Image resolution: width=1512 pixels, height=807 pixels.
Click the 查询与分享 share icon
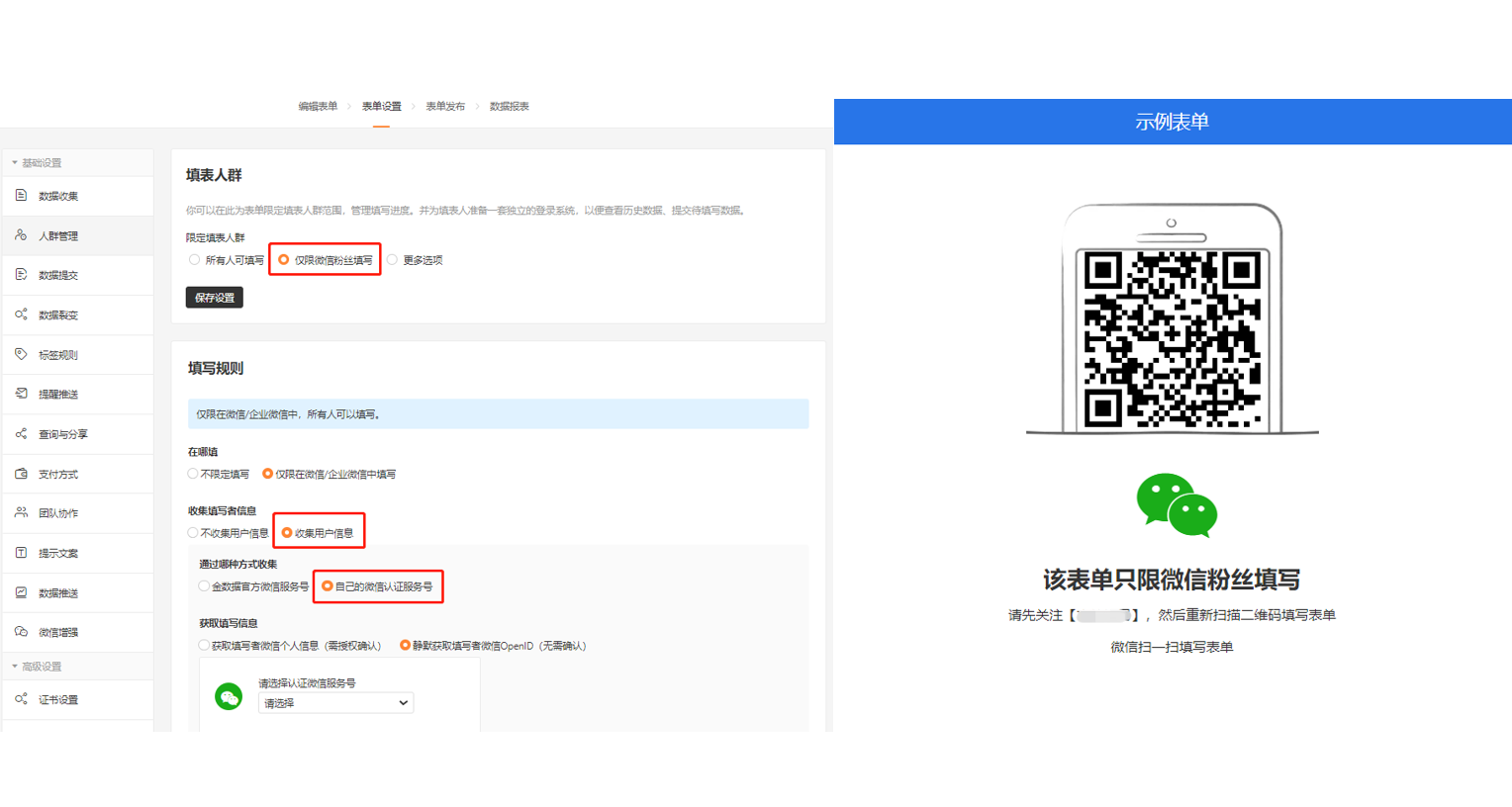click(x=21, y=434)
